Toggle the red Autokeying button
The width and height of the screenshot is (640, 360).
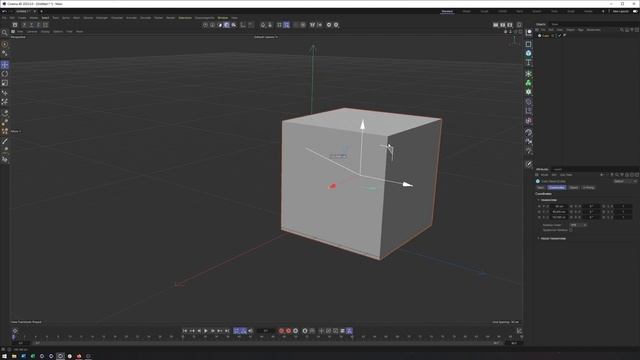point(289,331)
